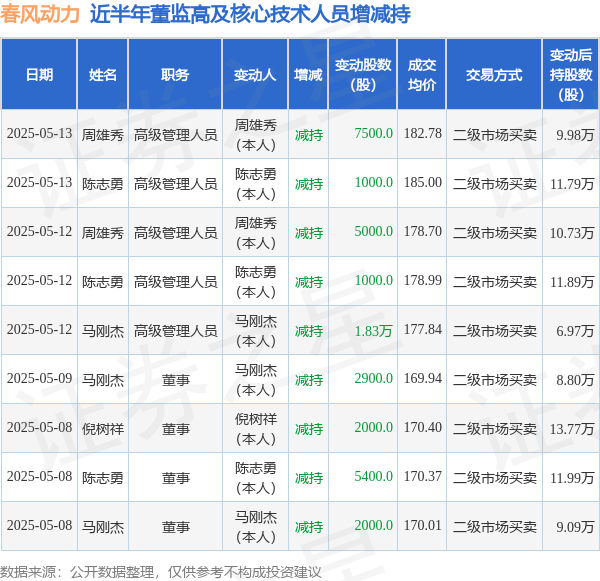
Task: Select the holdings value 8.80万
Action: pyautogui.click(x=575, y=379)
